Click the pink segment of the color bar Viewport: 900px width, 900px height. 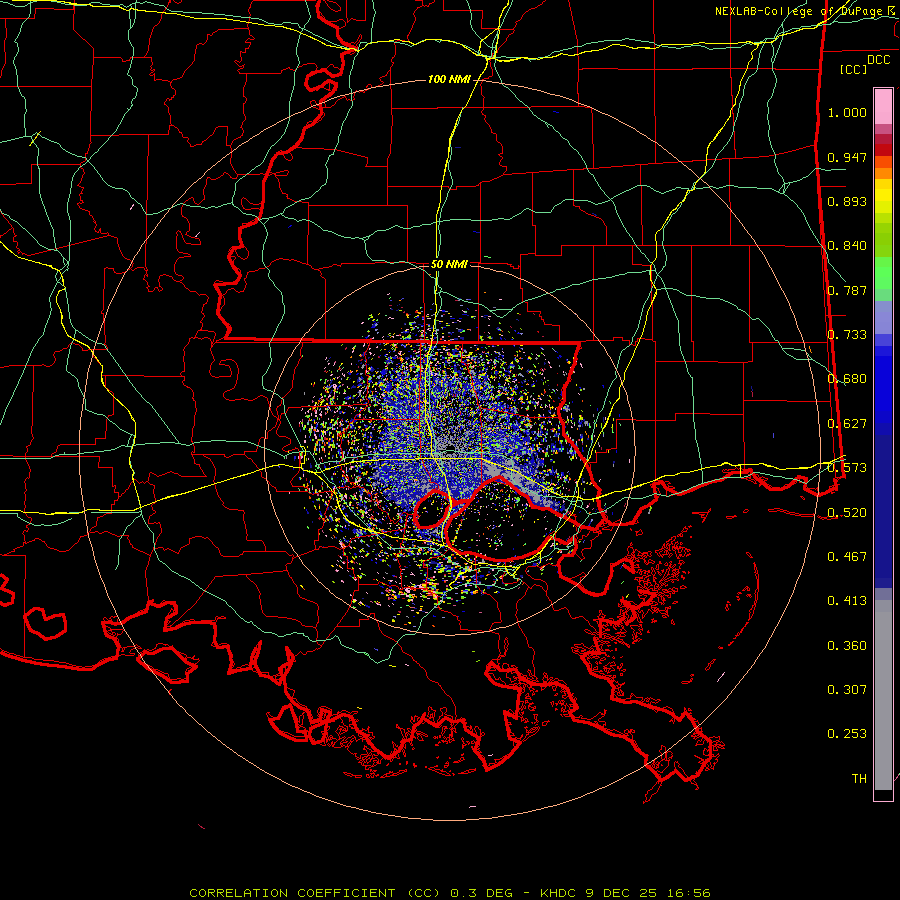883,107
